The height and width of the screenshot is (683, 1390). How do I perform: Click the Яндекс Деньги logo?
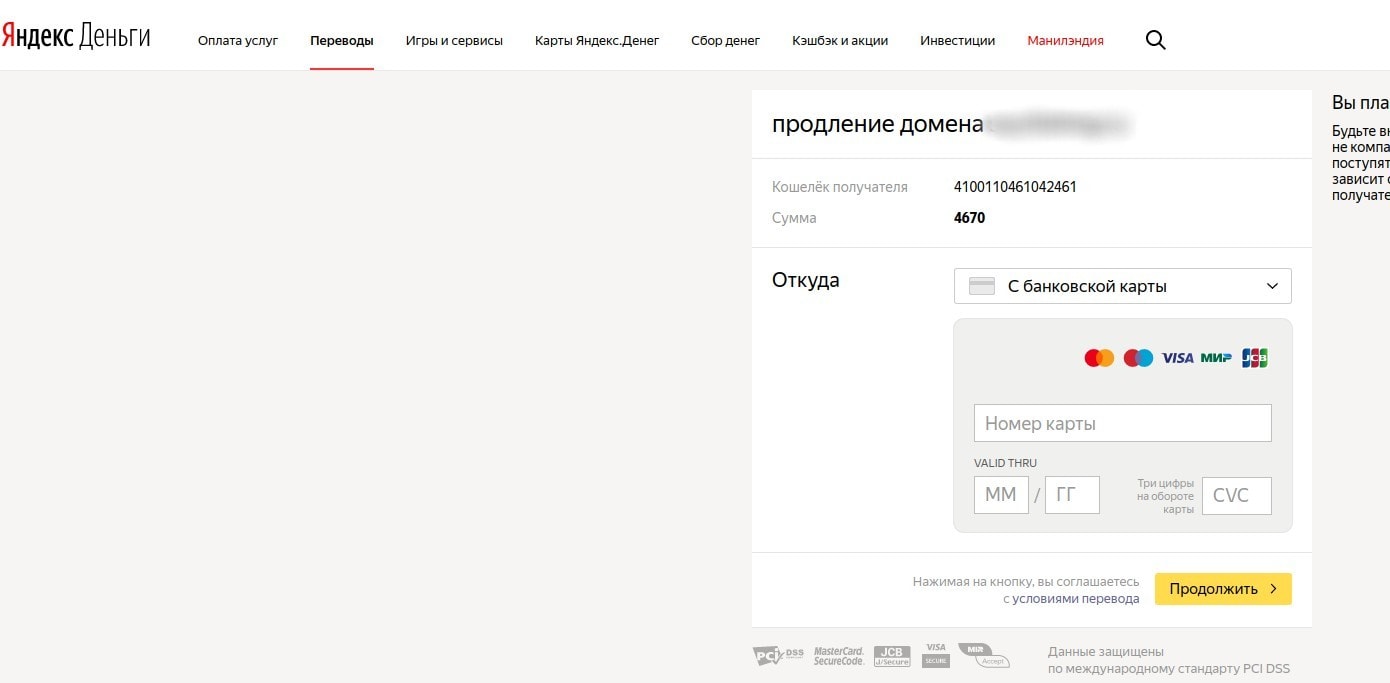(x=76, y=37)
